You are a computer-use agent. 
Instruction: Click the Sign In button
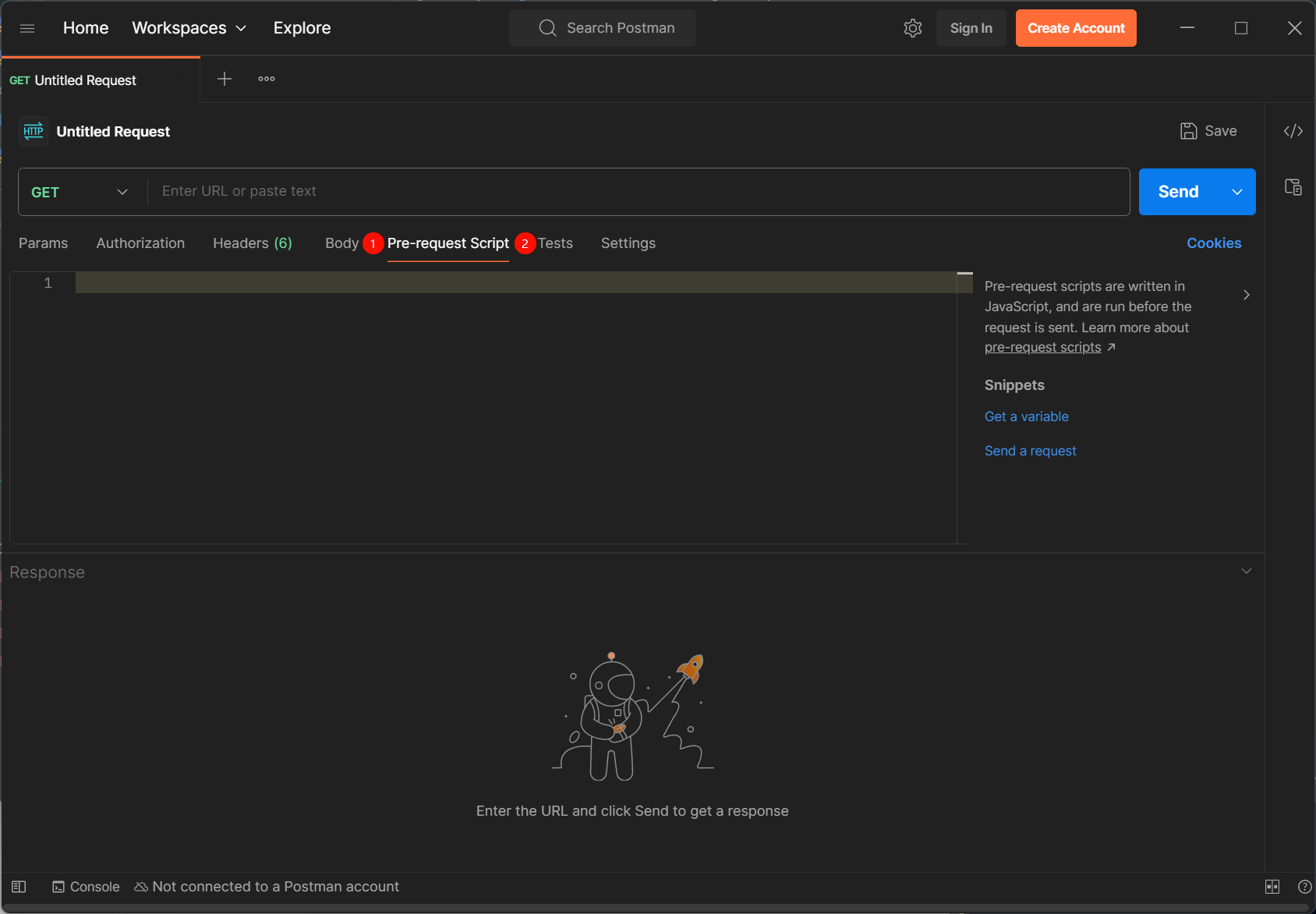tap(971, 28)
